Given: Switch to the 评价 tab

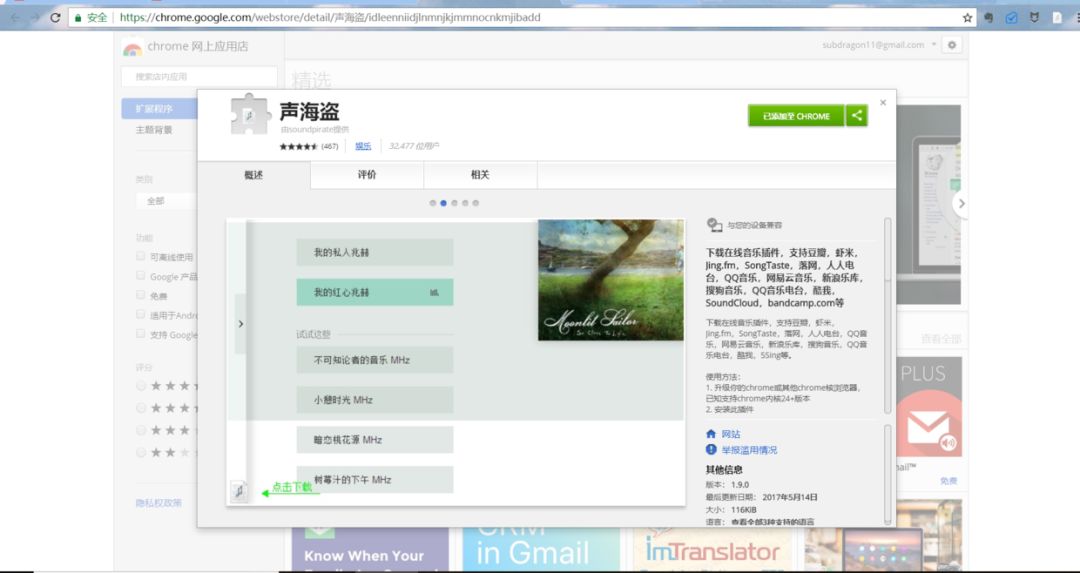Looking at the screenshot, I should tap(367, 175).
